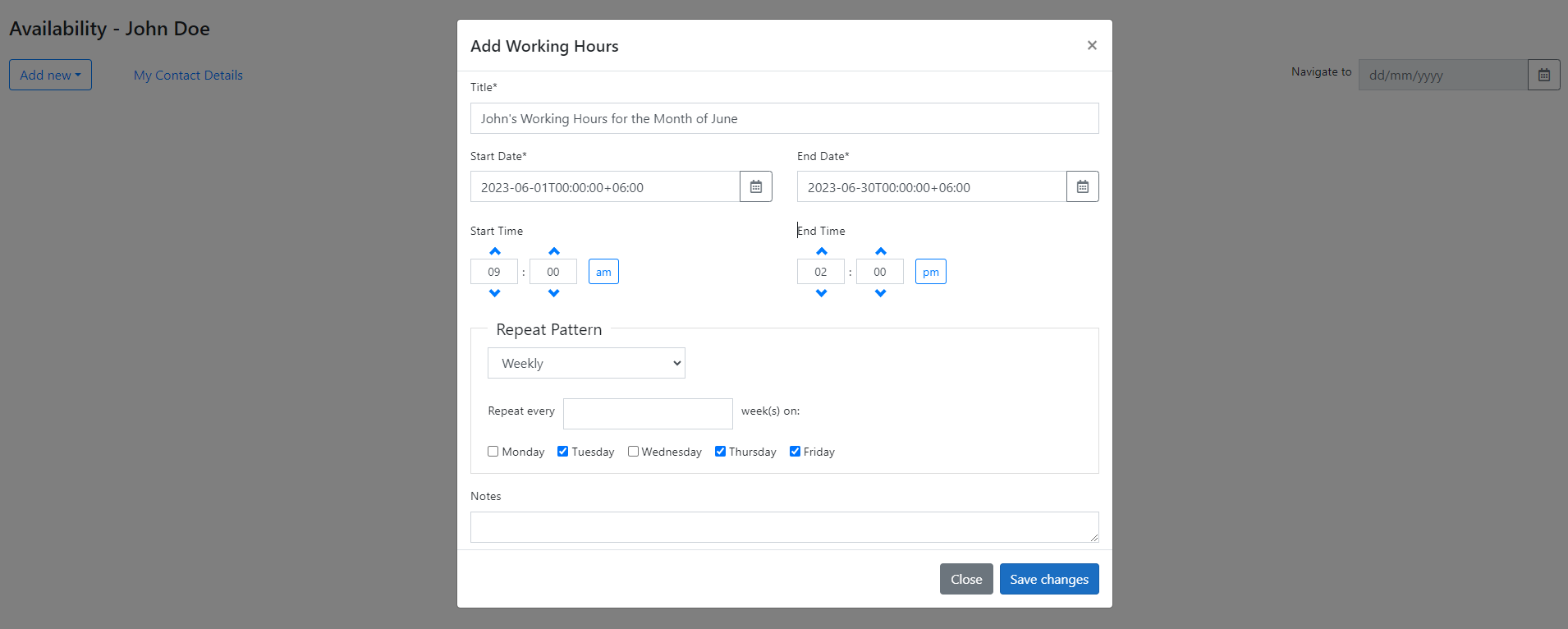Decrease the Start Time hour with down arrow

[x=494, y=293]
